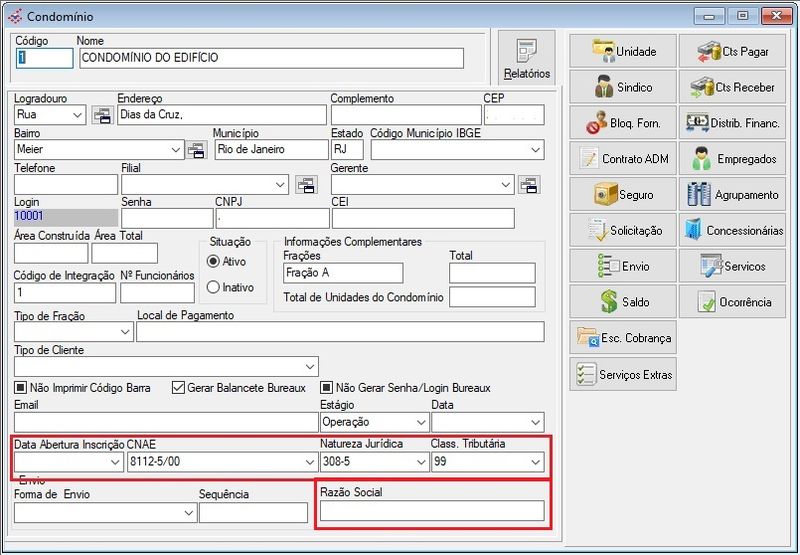Open the Seguro insurance module
800x555 pixels.
click(x=623, y=194)
